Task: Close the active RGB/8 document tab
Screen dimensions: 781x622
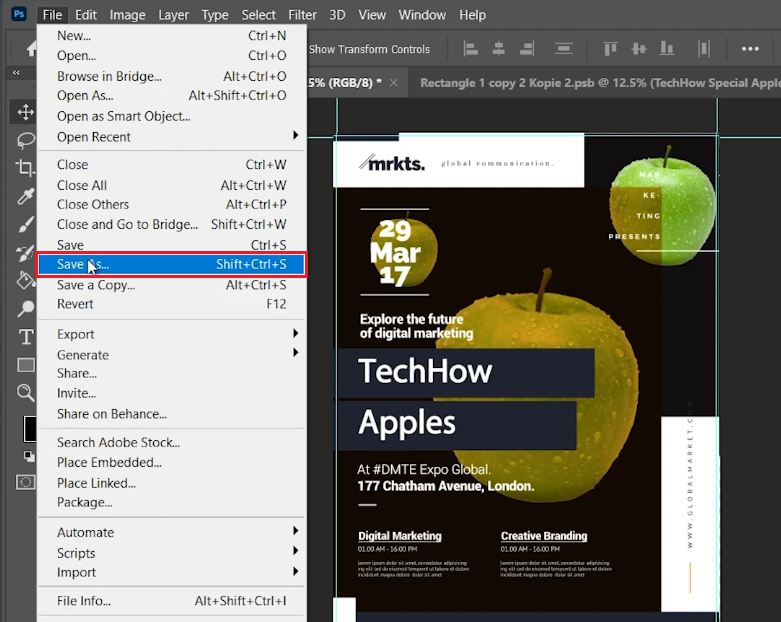Action: (x=394, y=83)
